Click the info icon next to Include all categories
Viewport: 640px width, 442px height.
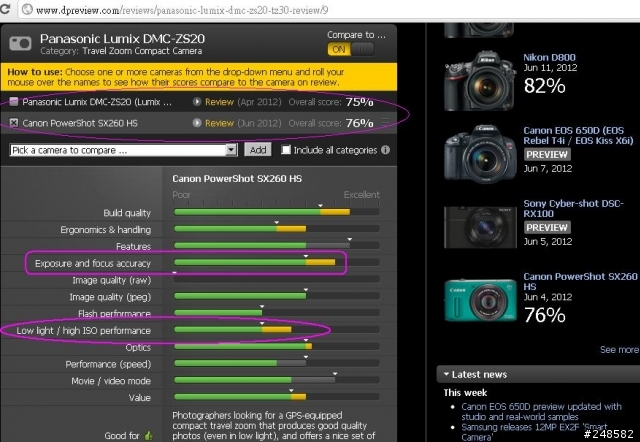385,150
